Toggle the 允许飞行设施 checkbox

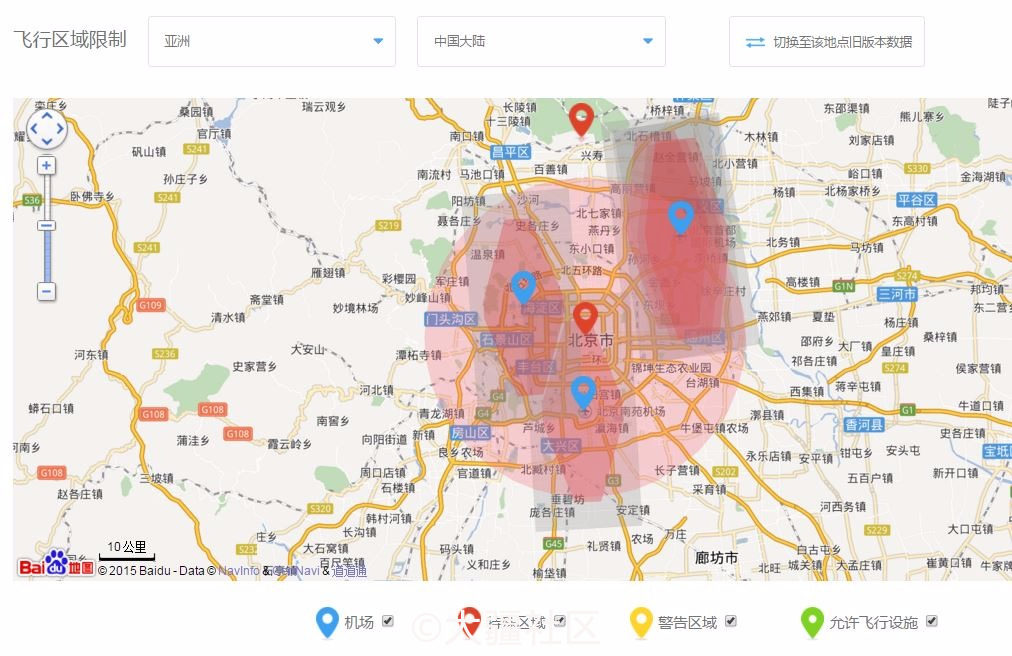click(x=931, y=620)
